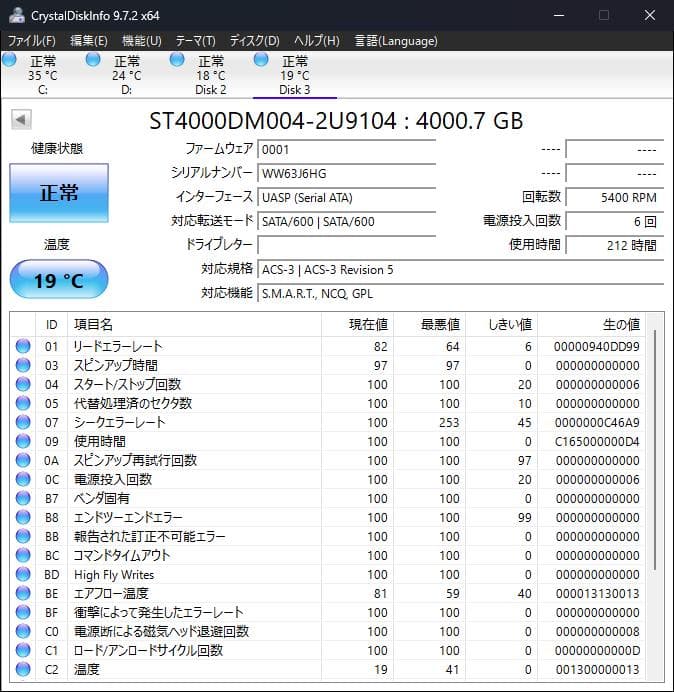Select the C: drive status orb
The width and height of the screenshot is (674, 692).
(10, 60)
